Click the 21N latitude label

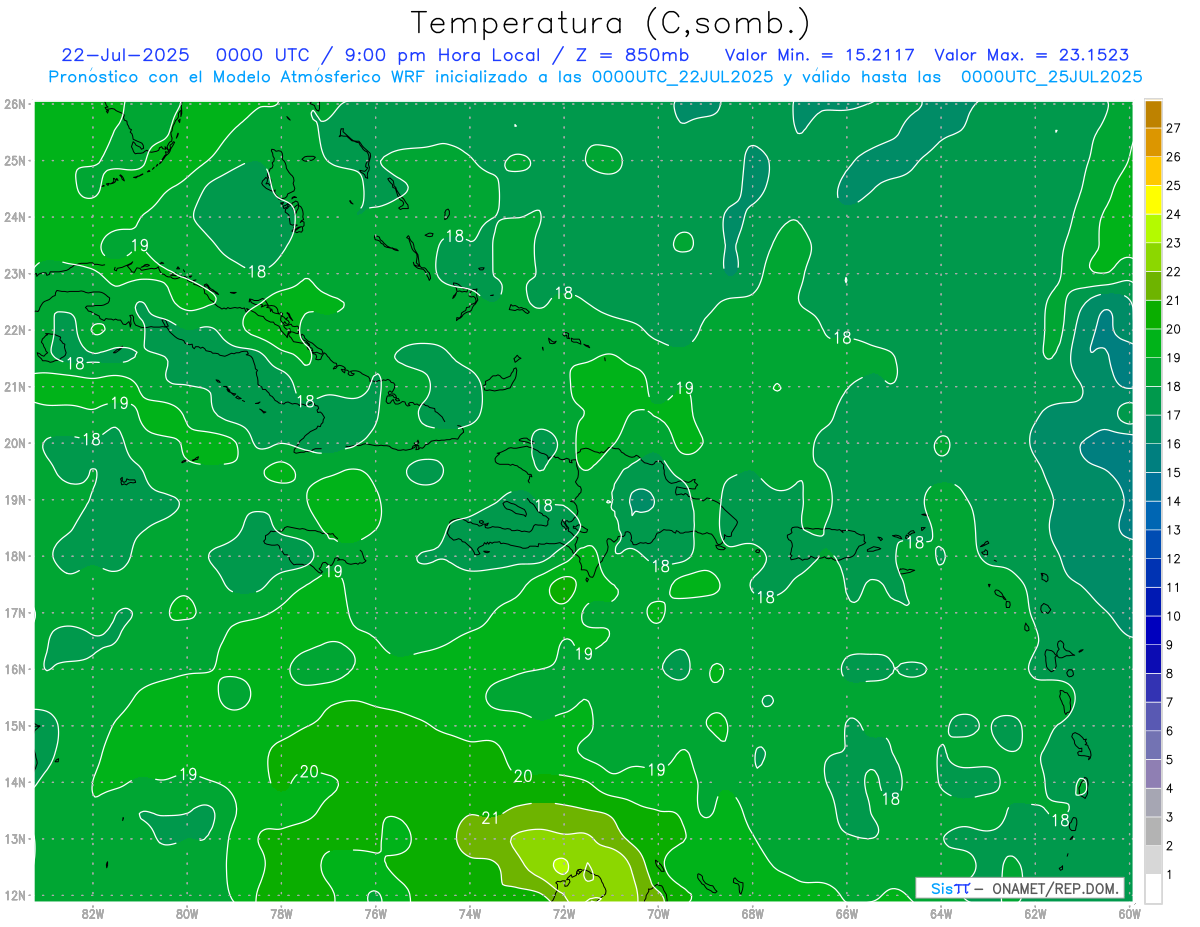(x=14, y=386)
